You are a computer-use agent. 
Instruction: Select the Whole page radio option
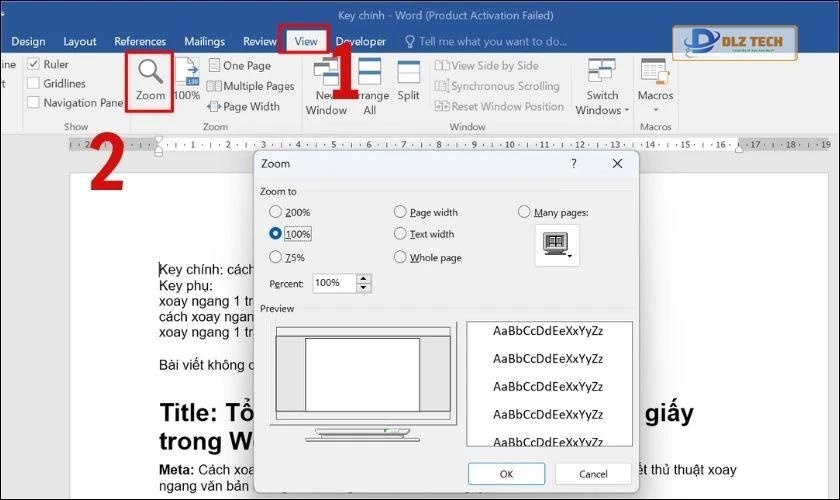tap(400, 257)
